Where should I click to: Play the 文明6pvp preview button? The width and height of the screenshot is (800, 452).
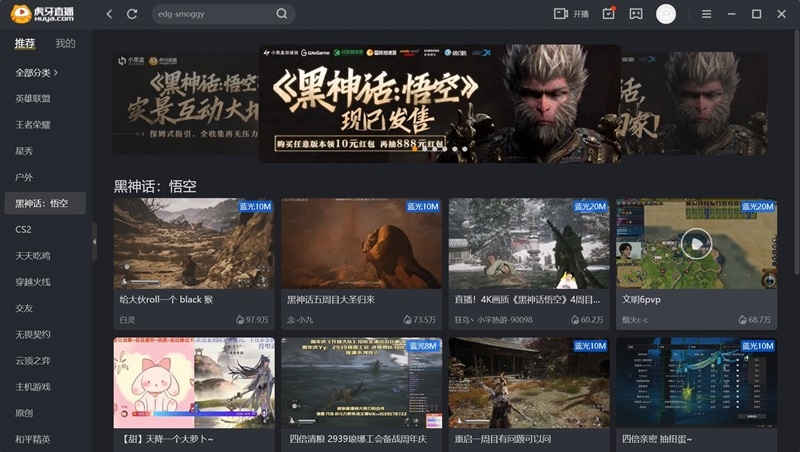(696, 243)
